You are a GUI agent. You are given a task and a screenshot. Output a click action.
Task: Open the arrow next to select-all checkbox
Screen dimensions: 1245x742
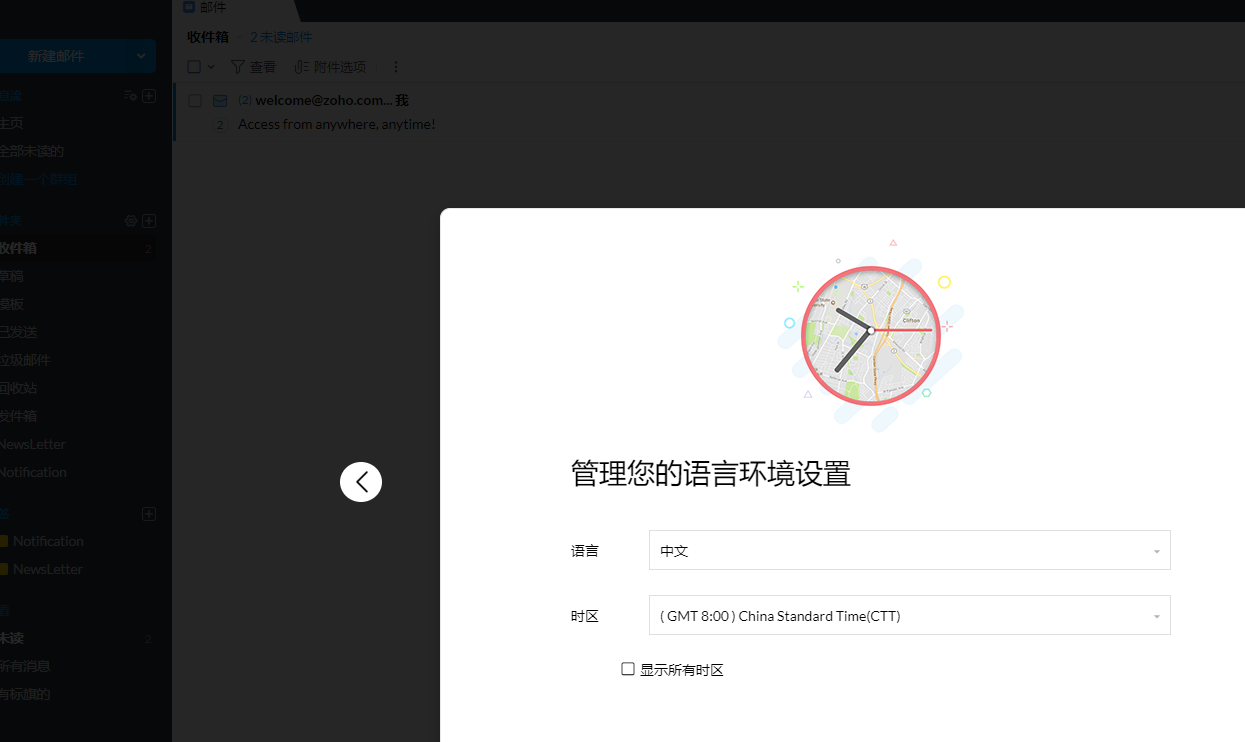211,67
